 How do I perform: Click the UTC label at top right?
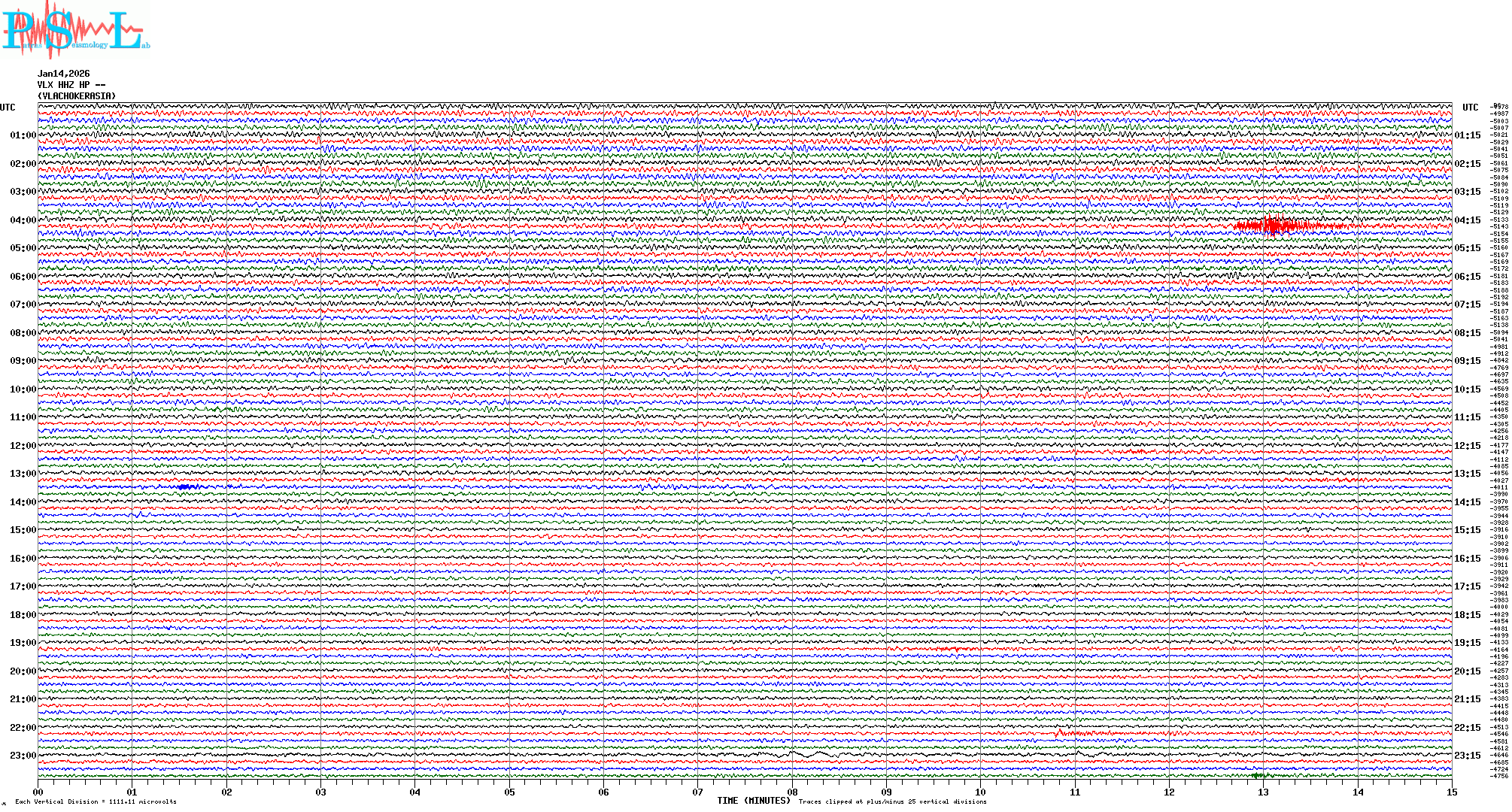point(1470,108)
